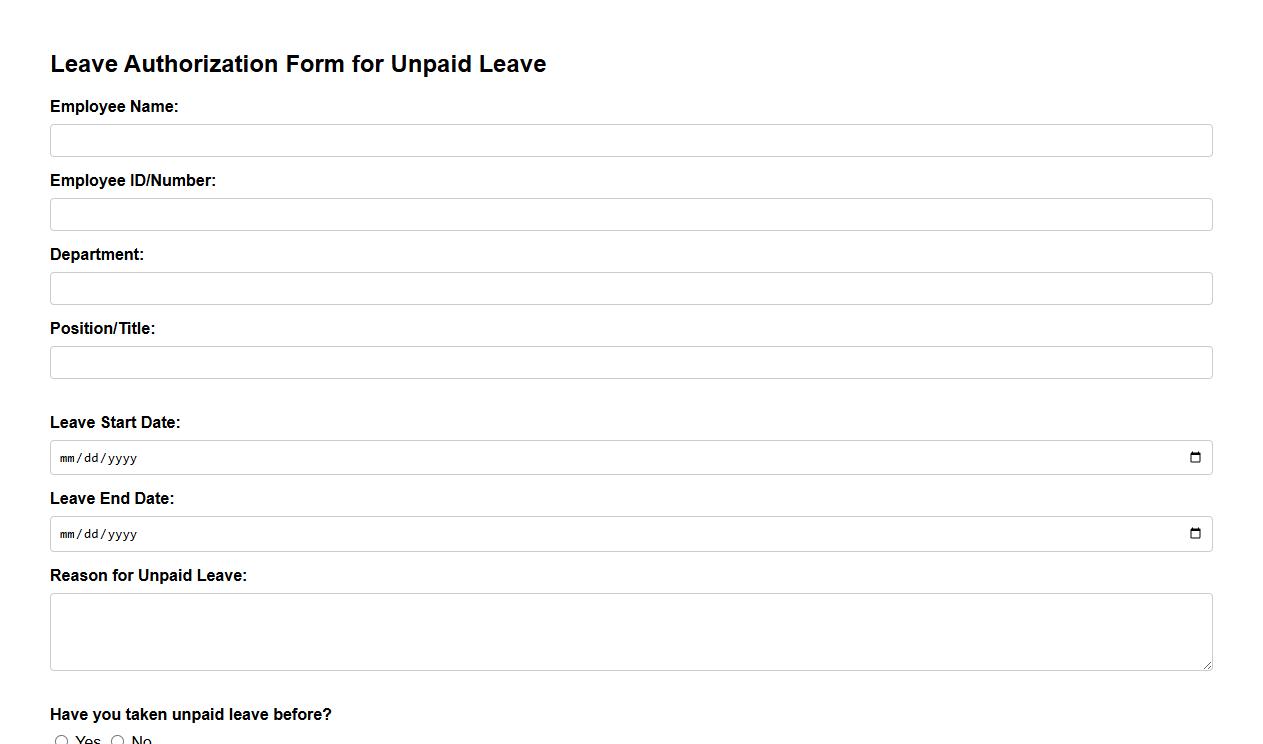Click the Position/Title text box
Screen dimensions: 1263x744
[631, 362]
